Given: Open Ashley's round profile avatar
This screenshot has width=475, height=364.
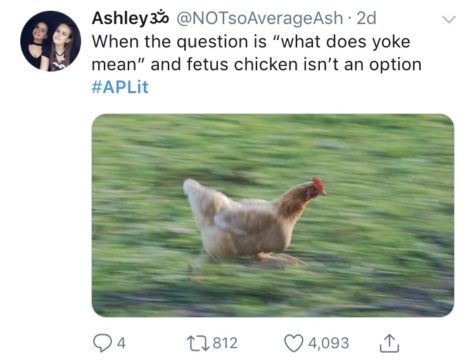Looking at the screenshot, I should (x=51, y=41).
